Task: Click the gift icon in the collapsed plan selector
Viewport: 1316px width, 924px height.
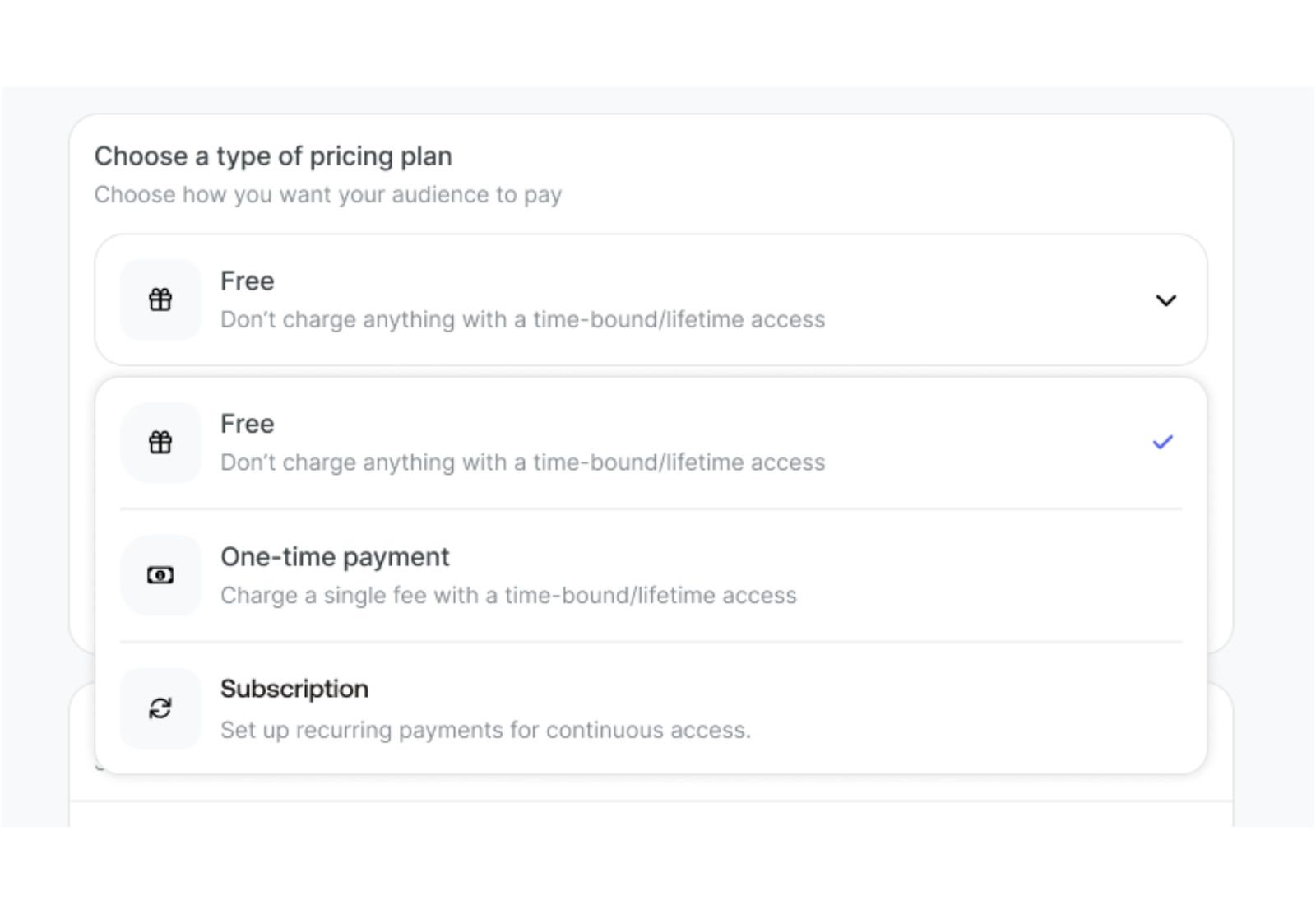Action: (160, 299)
